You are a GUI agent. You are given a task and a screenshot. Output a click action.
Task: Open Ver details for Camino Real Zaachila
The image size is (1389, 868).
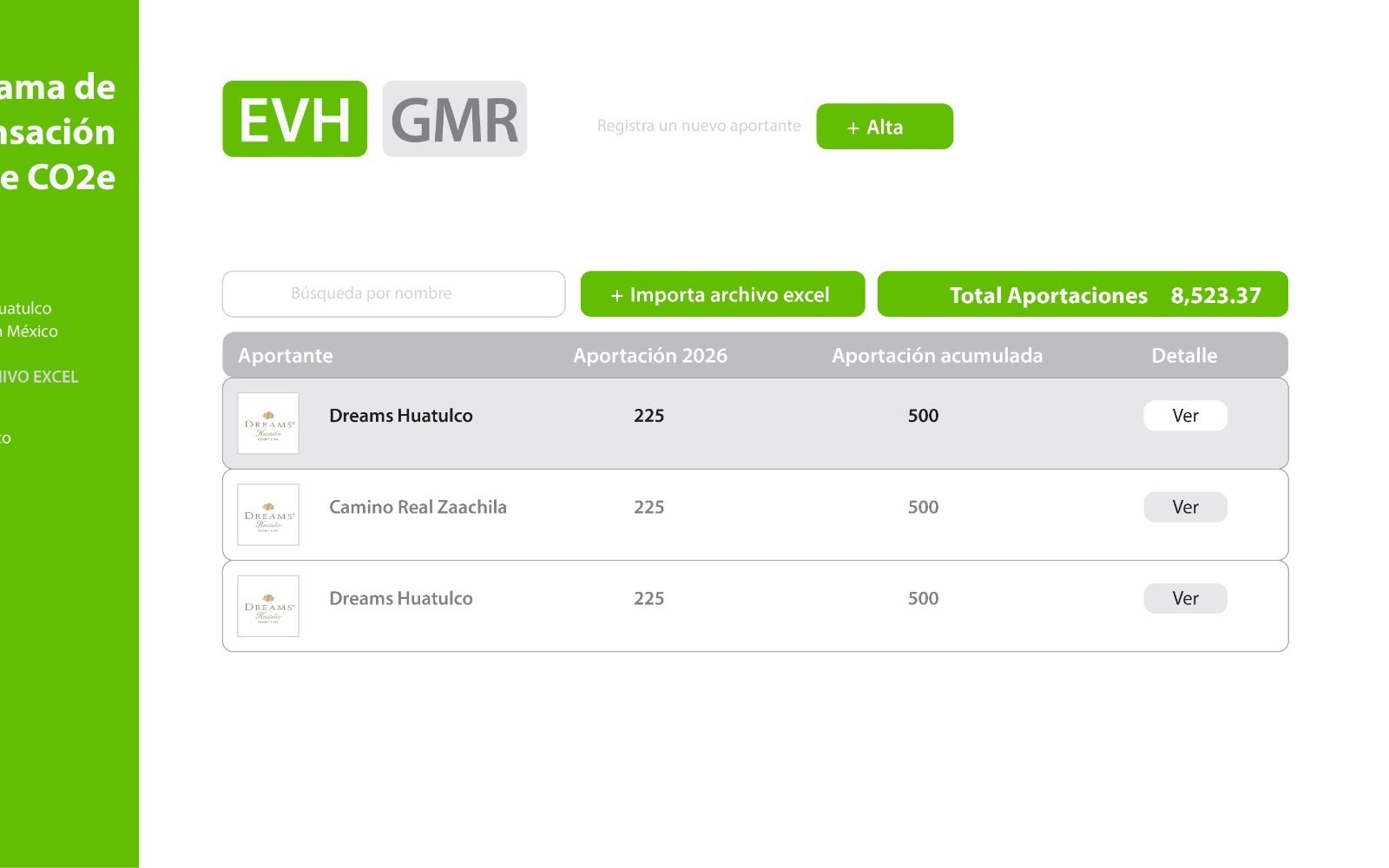point(1185,507)
